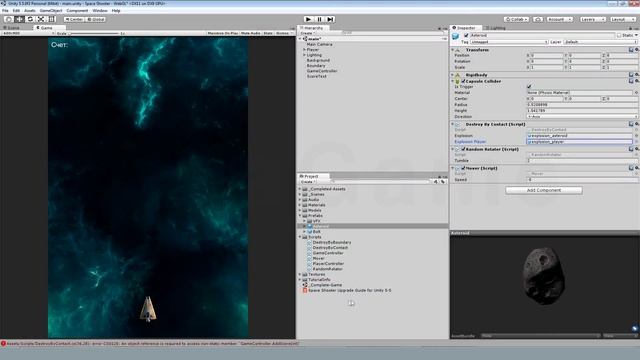Image resolution: width=640 pixels, height=360 pixels.
Task: Select the Move tool in the toolbar
Action: [19, 19]
